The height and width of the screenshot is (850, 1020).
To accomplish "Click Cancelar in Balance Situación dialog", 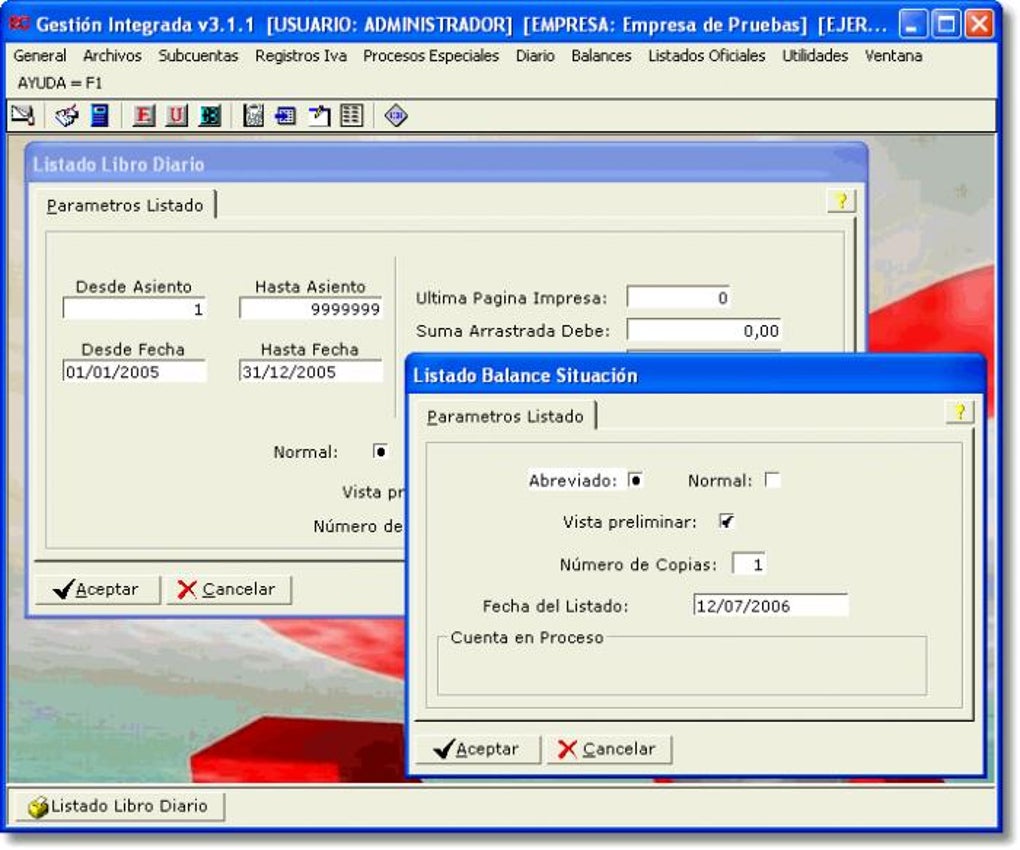I will pos(608,749).
